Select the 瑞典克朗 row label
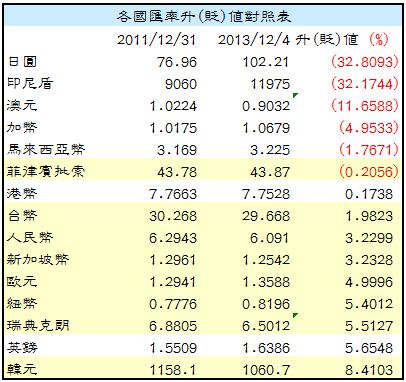The width and height of the screenshot is (406, 382). click(38, 326)
